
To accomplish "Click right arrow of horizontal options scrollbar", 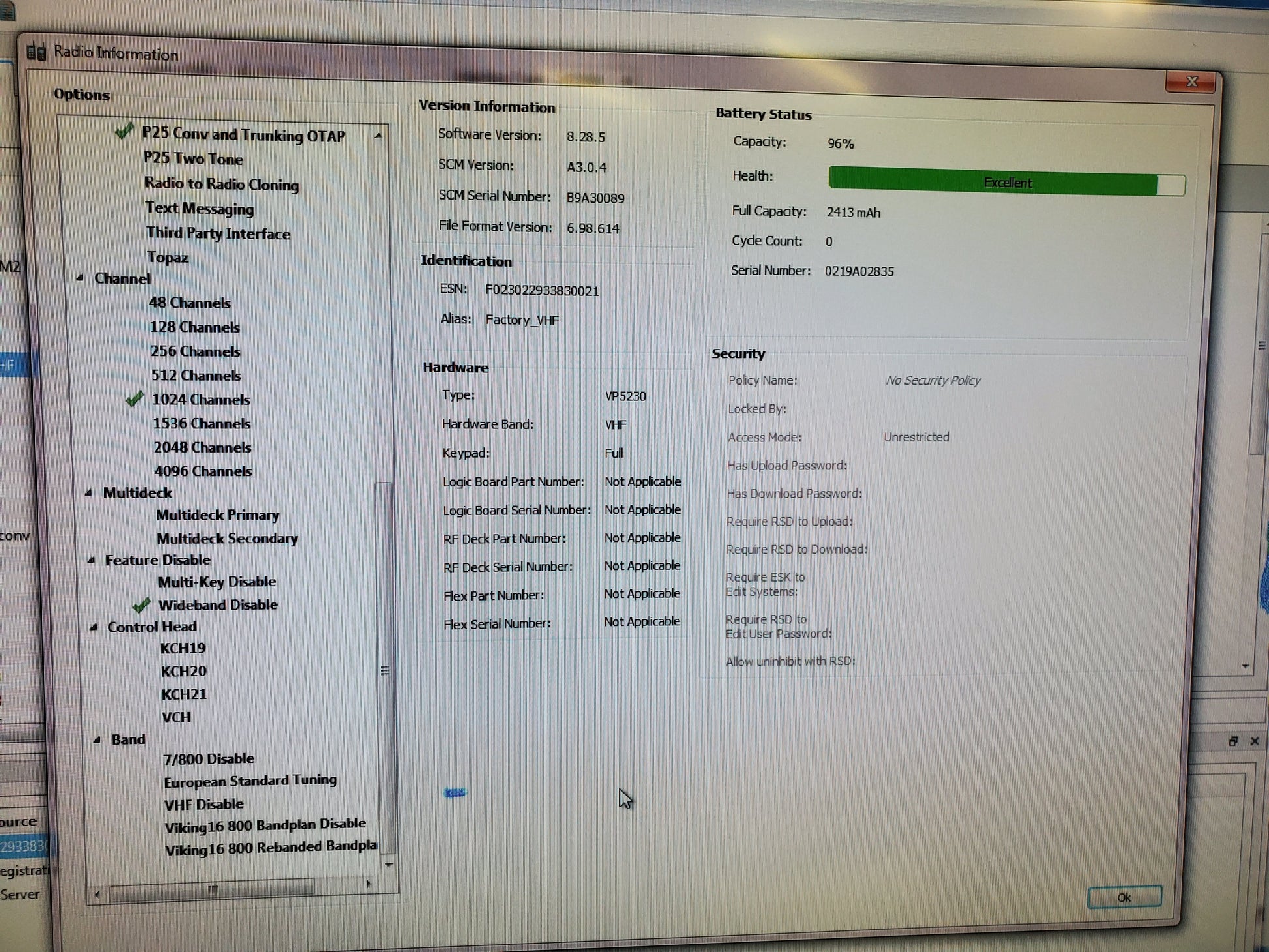I will coord(368,884).
